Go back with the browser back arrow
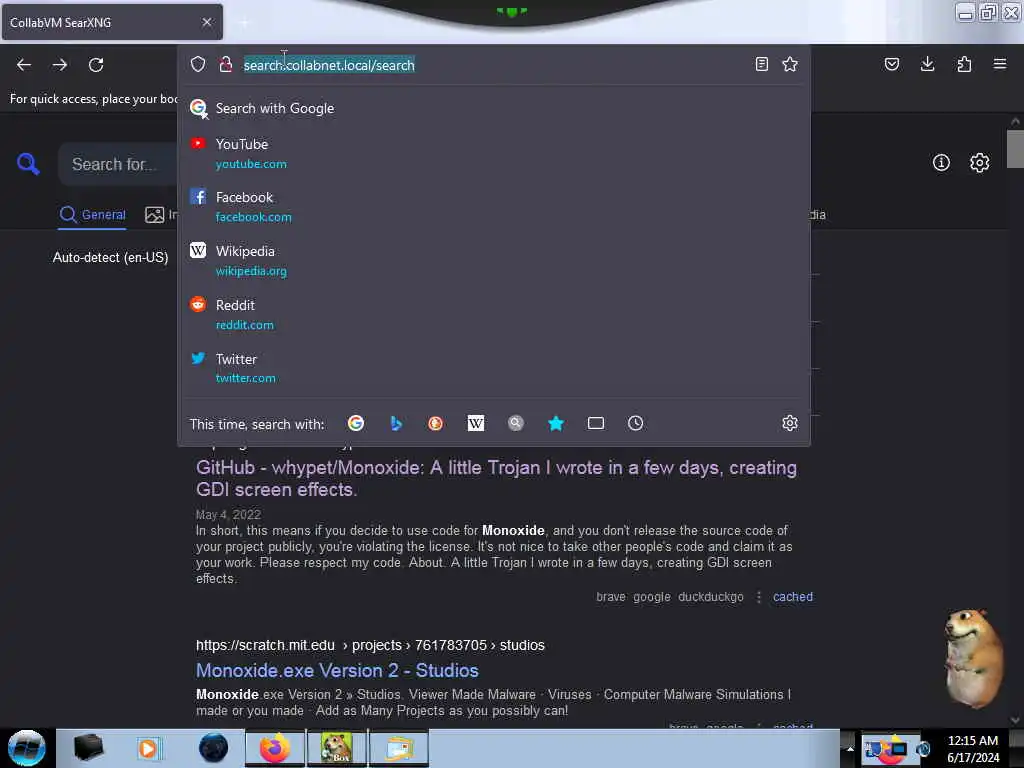This screenshot has height=768, width=1024. [x=24, y=65]
